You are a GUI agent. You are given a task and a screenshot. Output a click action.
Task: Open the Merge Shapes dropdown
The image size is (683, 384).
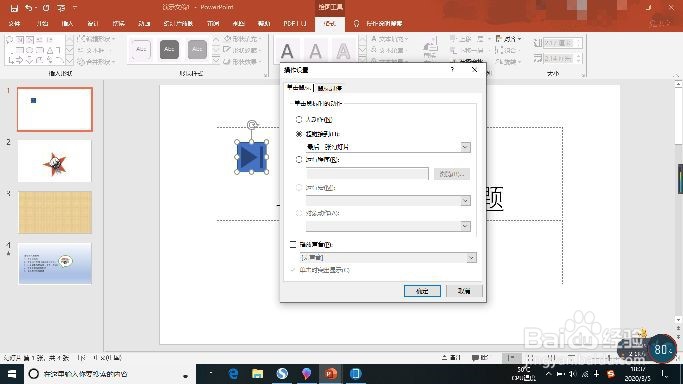pyautogui.click(x=96, y=62)
